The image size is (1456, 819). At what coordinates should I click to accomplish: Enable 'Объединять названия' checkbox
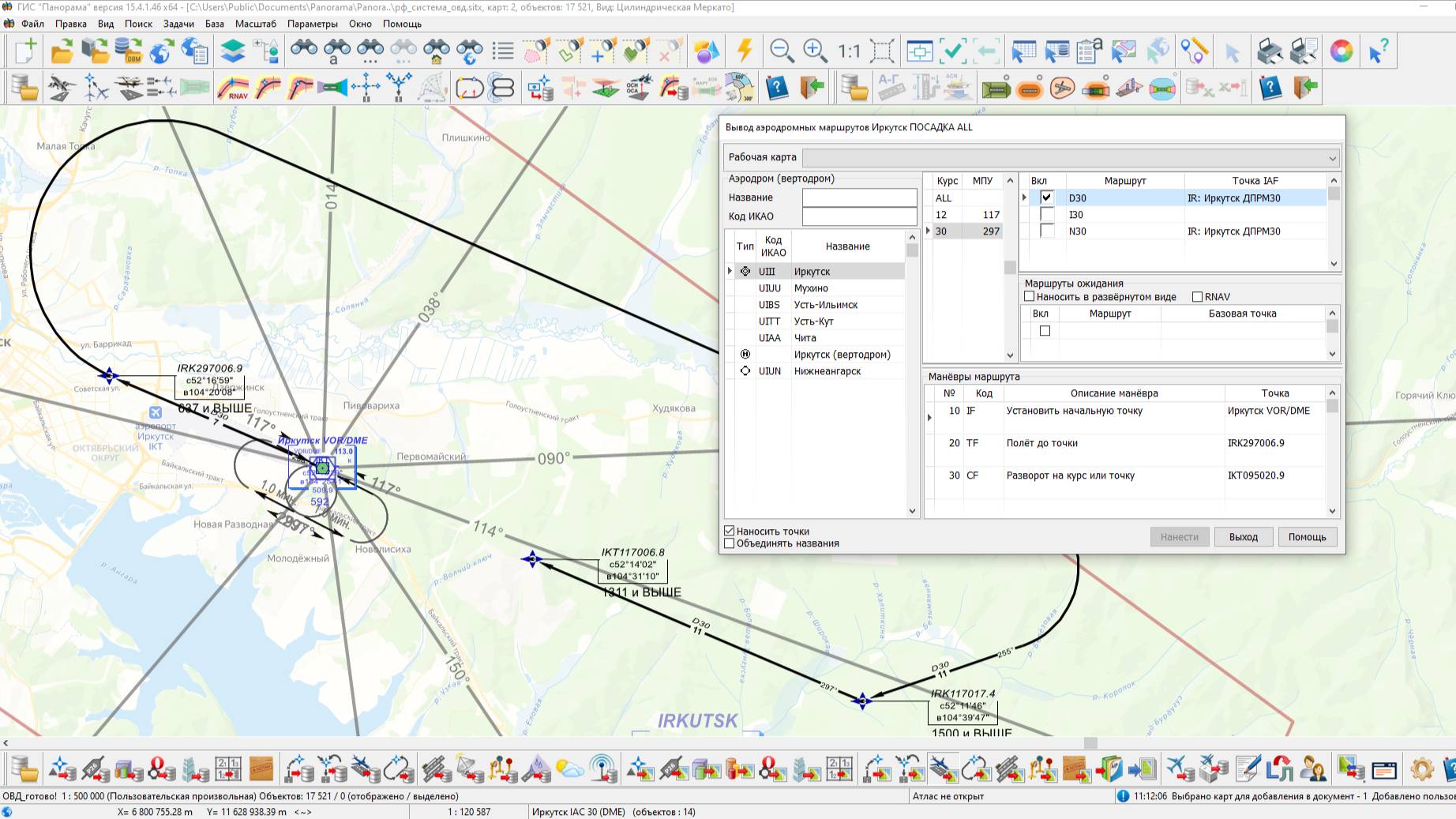(730, 543)
